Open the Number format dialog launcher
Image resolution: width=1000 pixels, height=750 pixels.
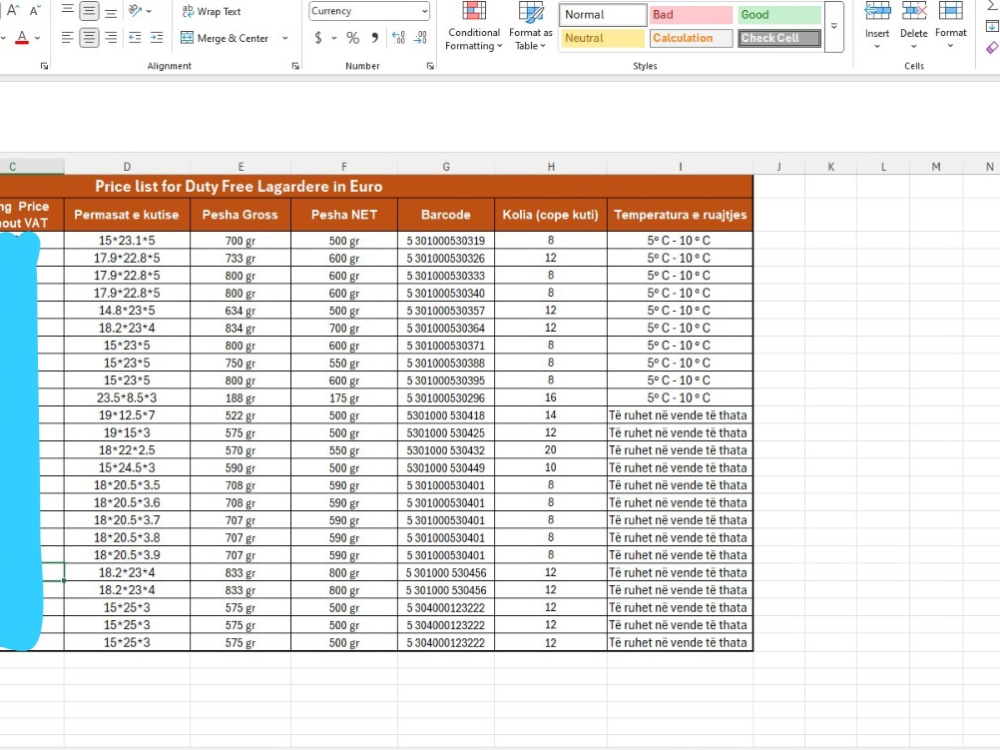coord(430,66)
